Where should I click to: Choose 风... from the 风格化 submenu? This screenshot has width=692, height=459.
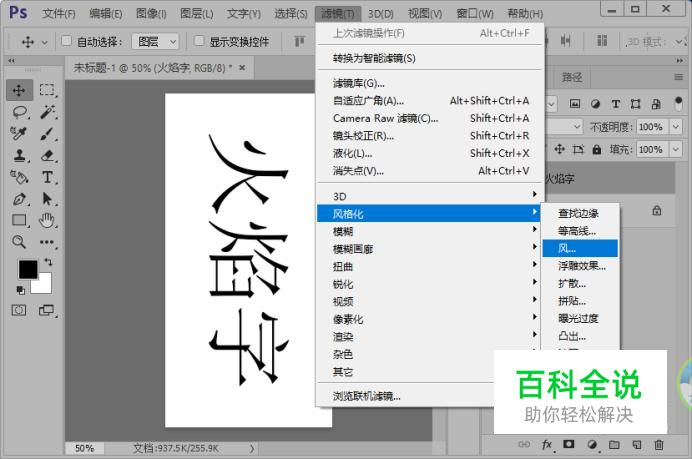click(580, 248)
